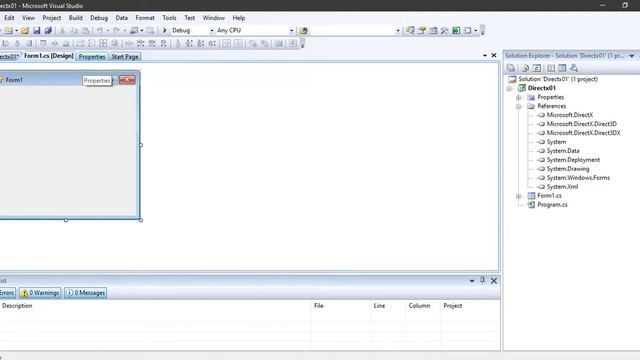Screen dimensions: 640x360
Task: Close the active document with the X
Action: click(494, 56)
